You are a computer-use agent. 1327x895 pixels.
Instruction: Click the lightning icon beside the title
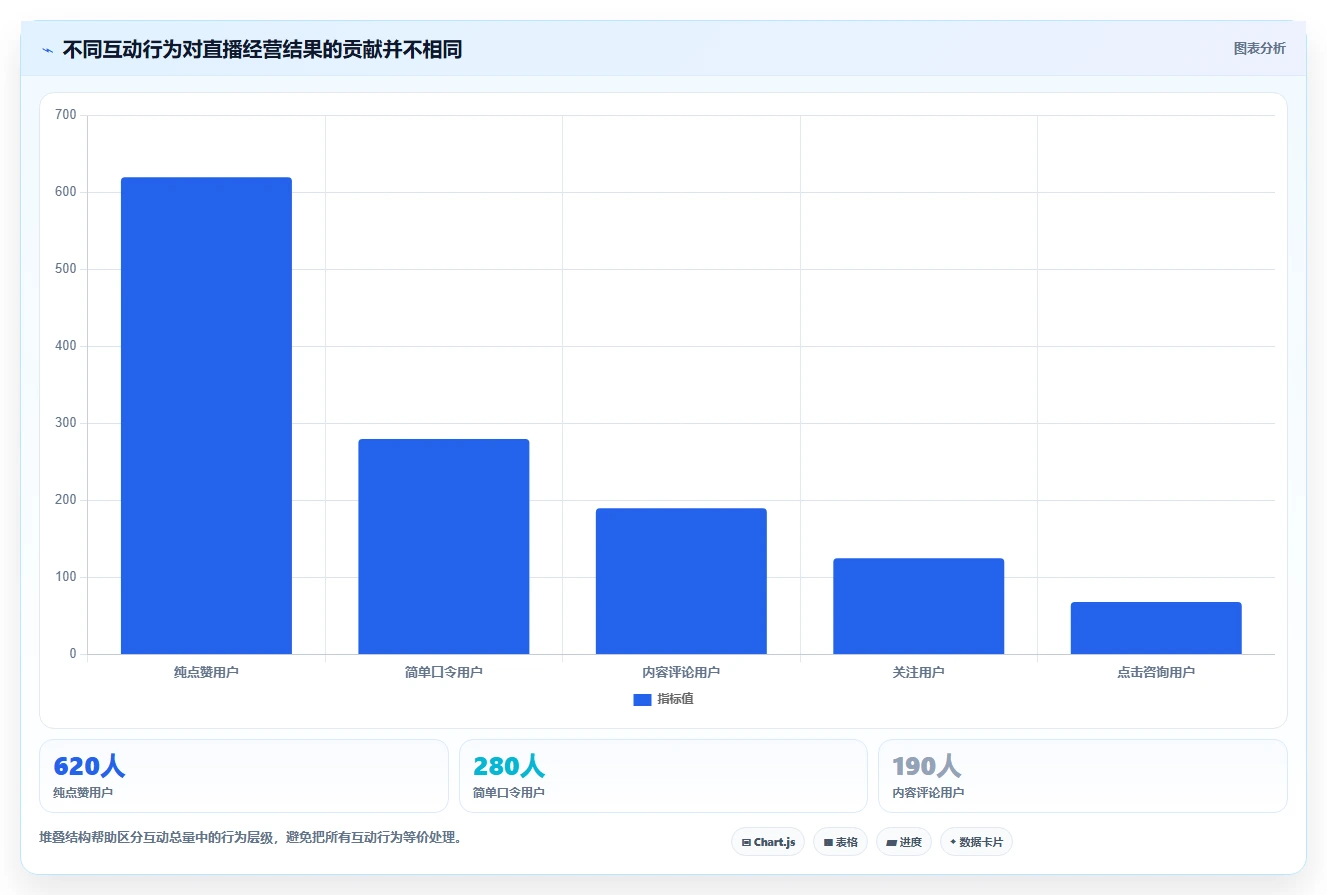click(47, 50)
